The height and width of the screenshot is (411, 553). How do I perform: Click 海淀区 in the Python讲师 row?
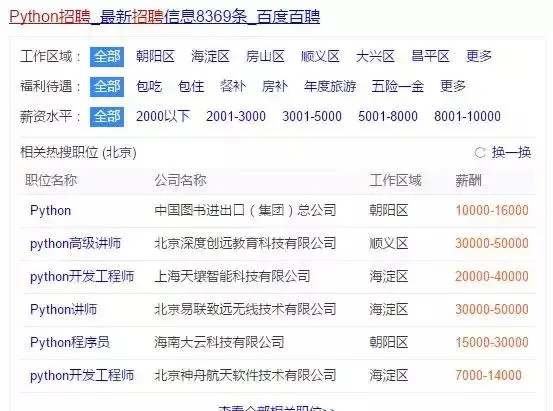389,310
